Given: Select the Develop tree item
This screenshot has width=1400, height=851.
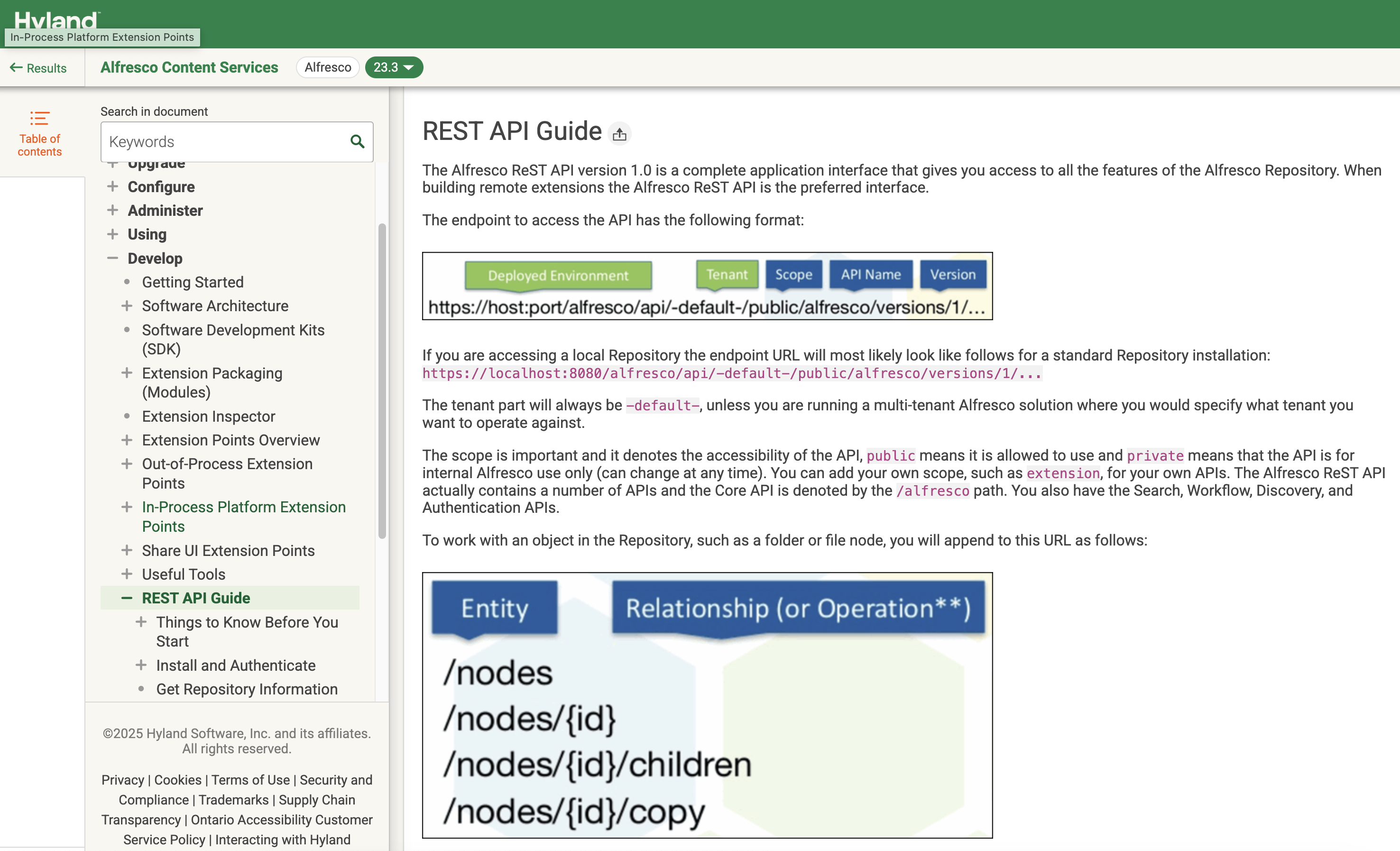Looking at the screenshot, I should pyautogui.click(x=155, y=258).
